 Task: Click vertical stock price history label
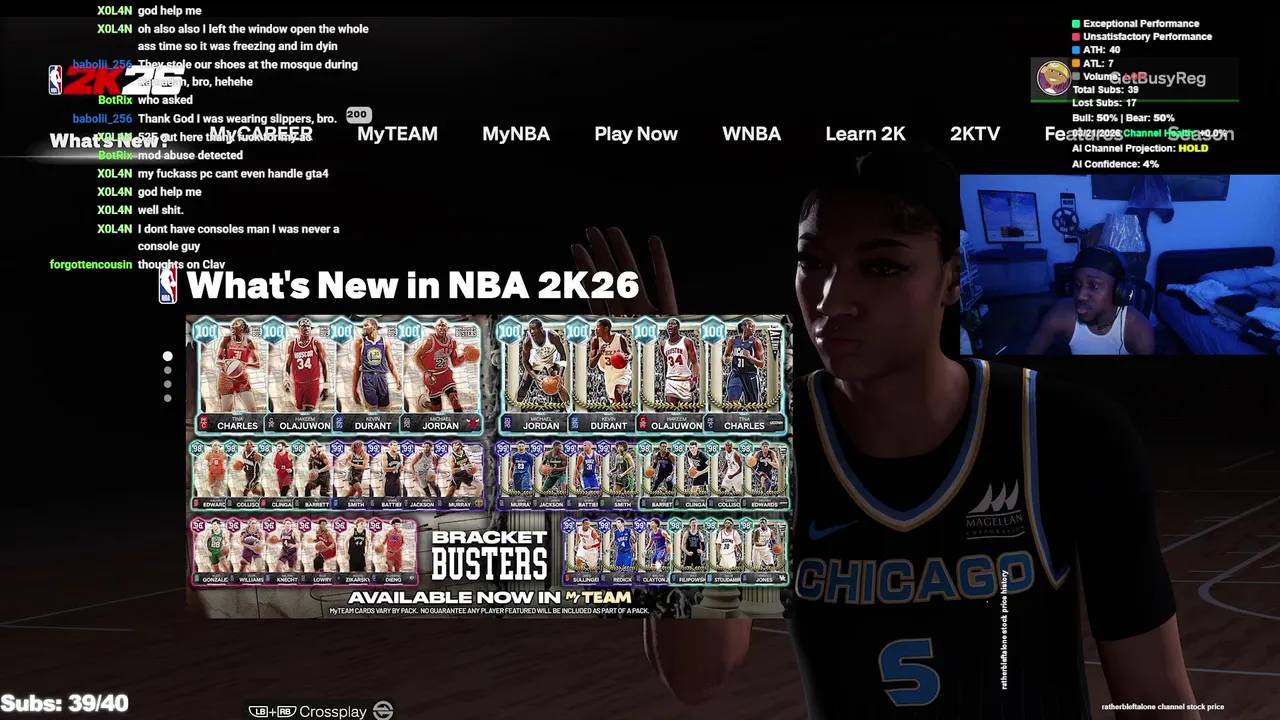pos(1005,630)
